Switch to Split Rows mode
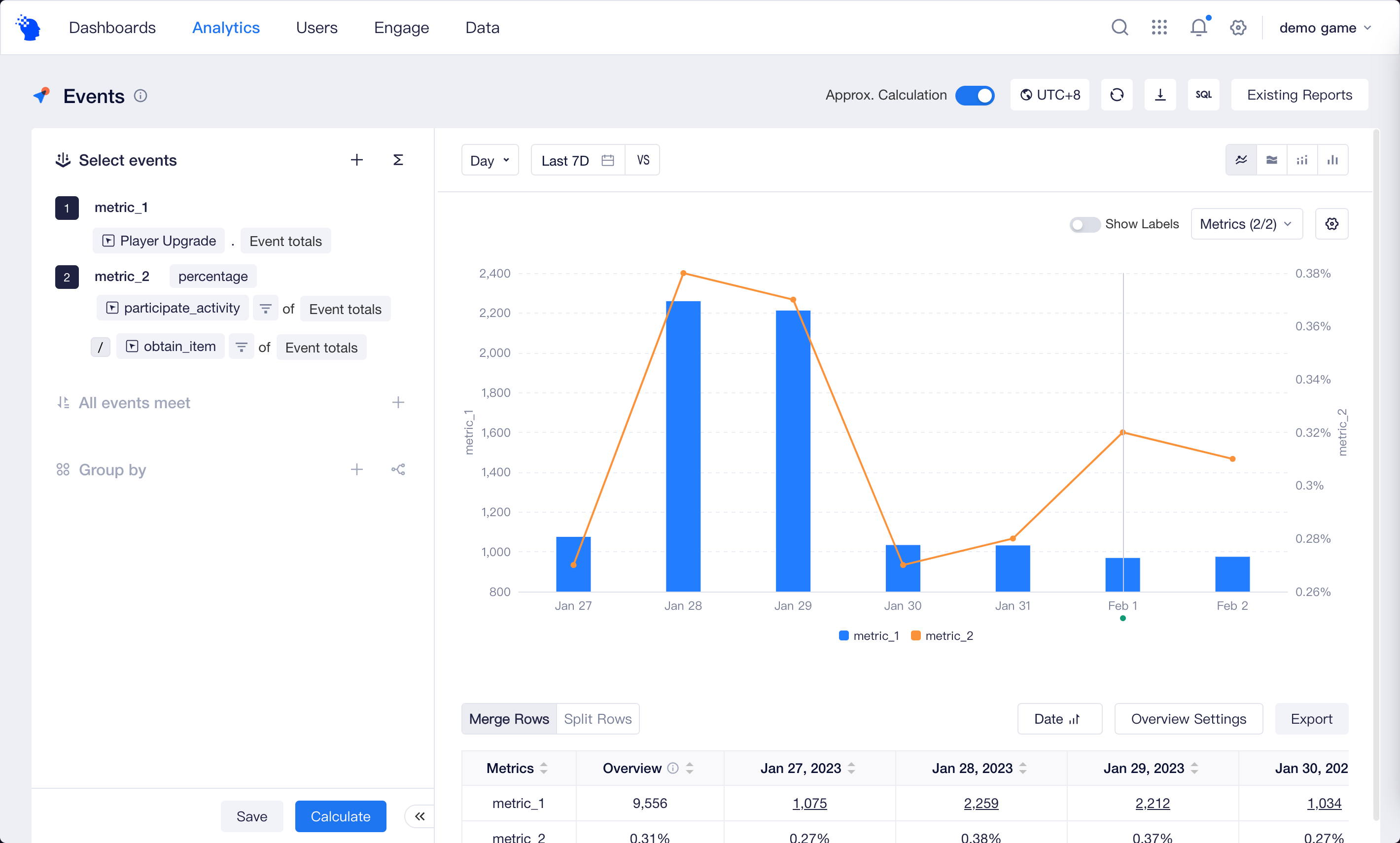 (x=597, y=718)
